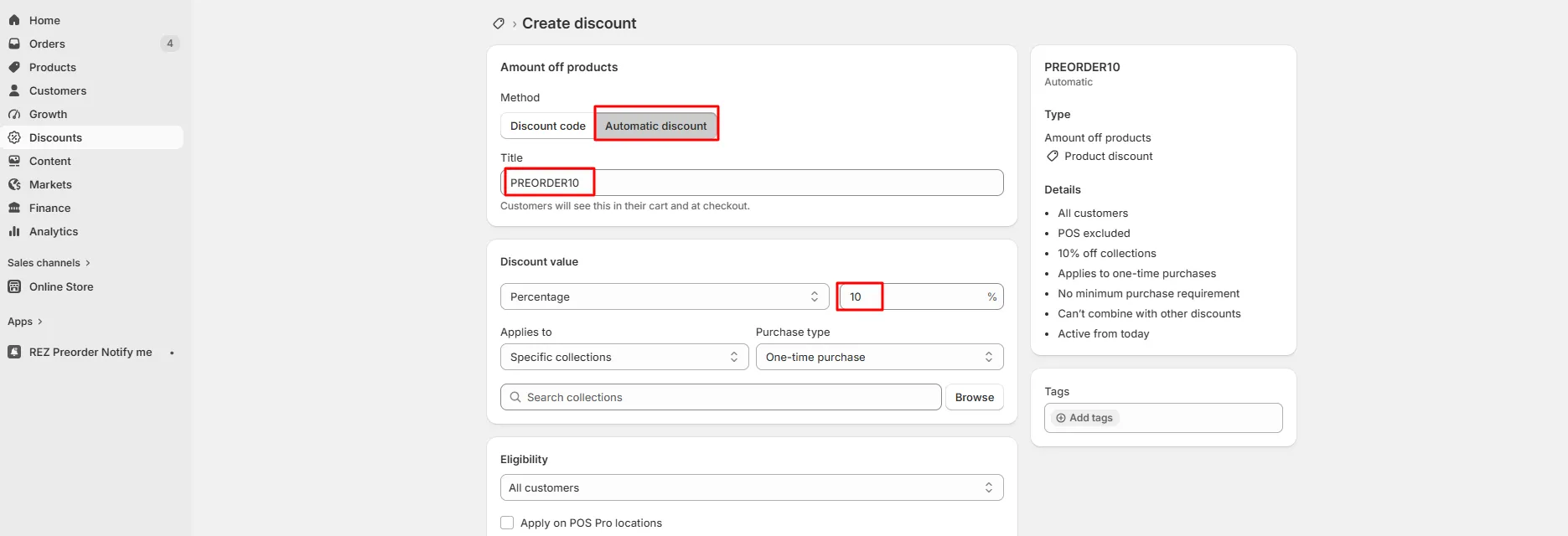
Task: Open the Percentage discount type dropdown
Action: pyautogui.click(x=665, y=296)
